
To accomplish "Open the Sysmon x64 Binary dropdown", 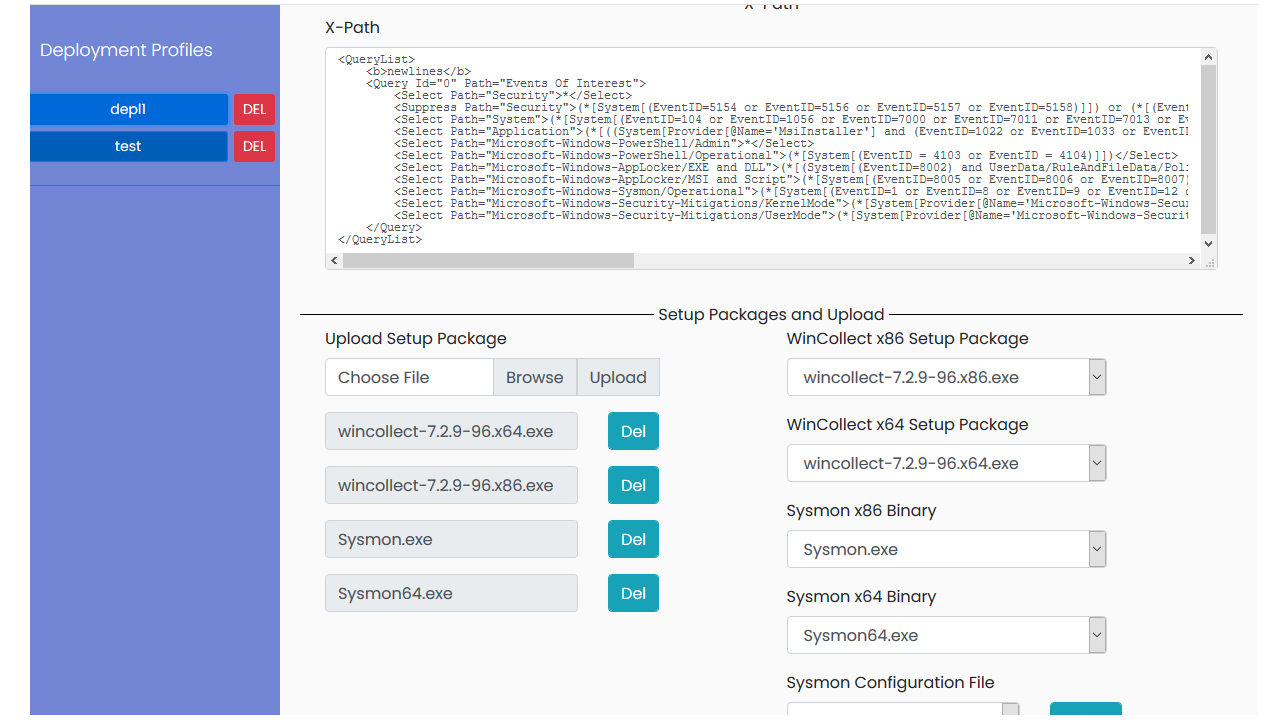I will [x=1096, y=635].
